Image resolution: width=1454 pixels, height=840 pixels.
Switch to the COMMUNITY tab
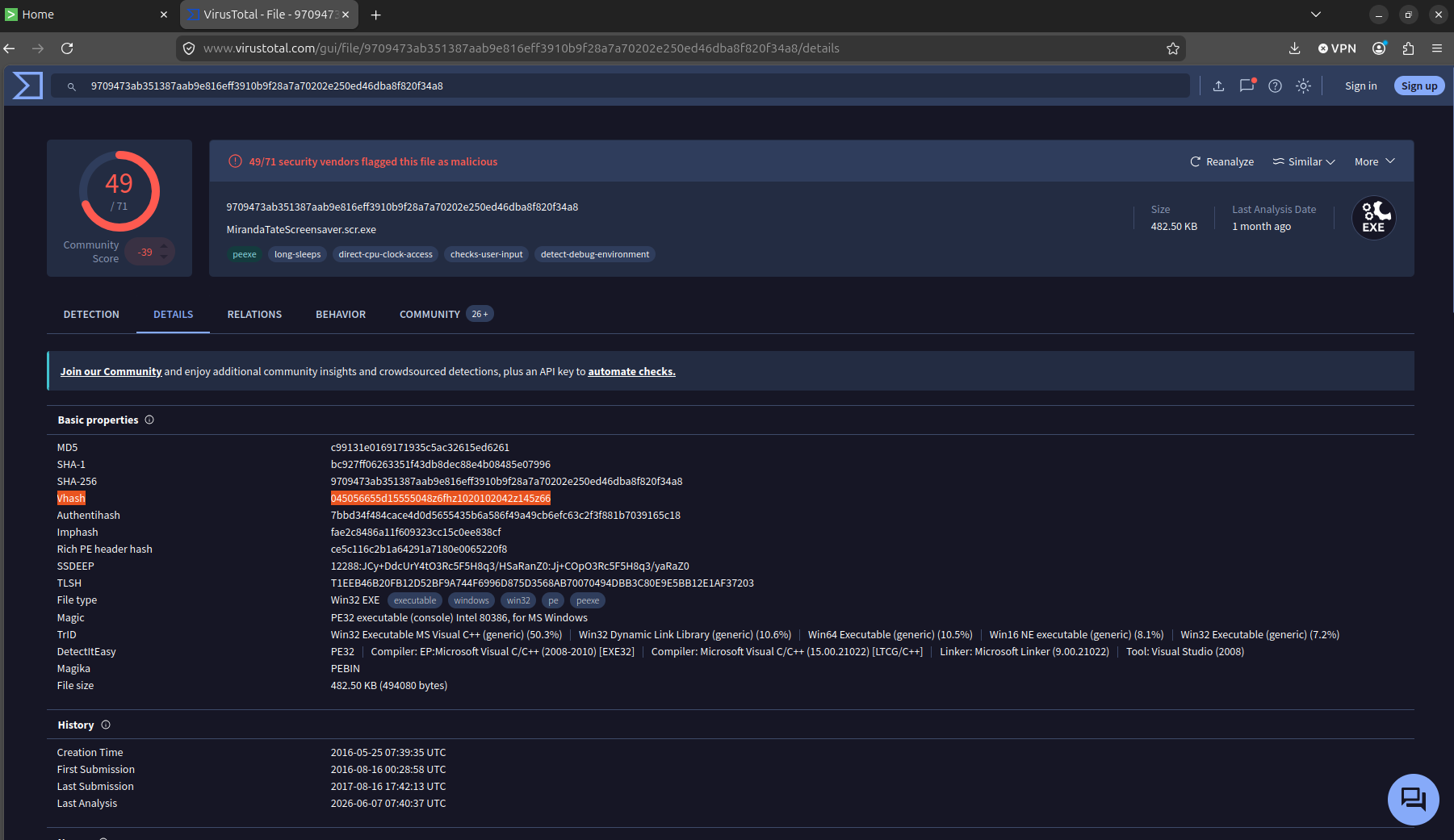click(446, 314)
